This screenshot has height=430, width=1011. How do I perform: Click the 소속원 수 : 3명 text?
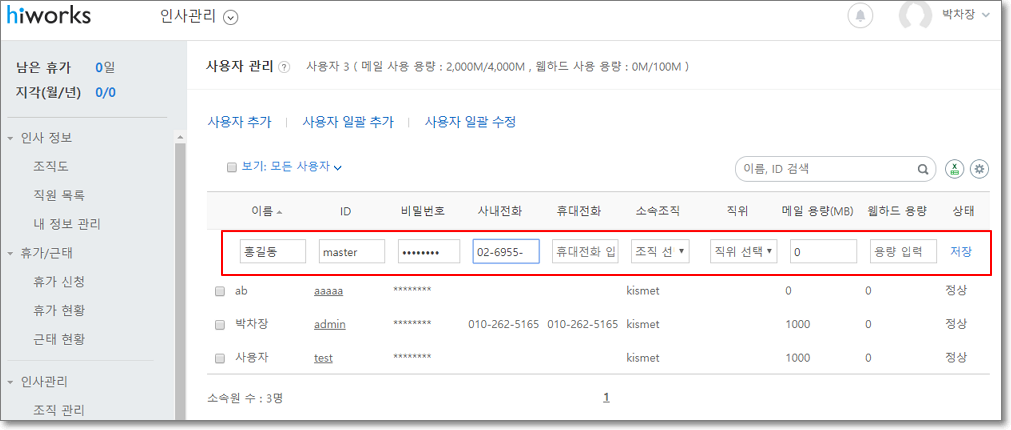[245, 399]
